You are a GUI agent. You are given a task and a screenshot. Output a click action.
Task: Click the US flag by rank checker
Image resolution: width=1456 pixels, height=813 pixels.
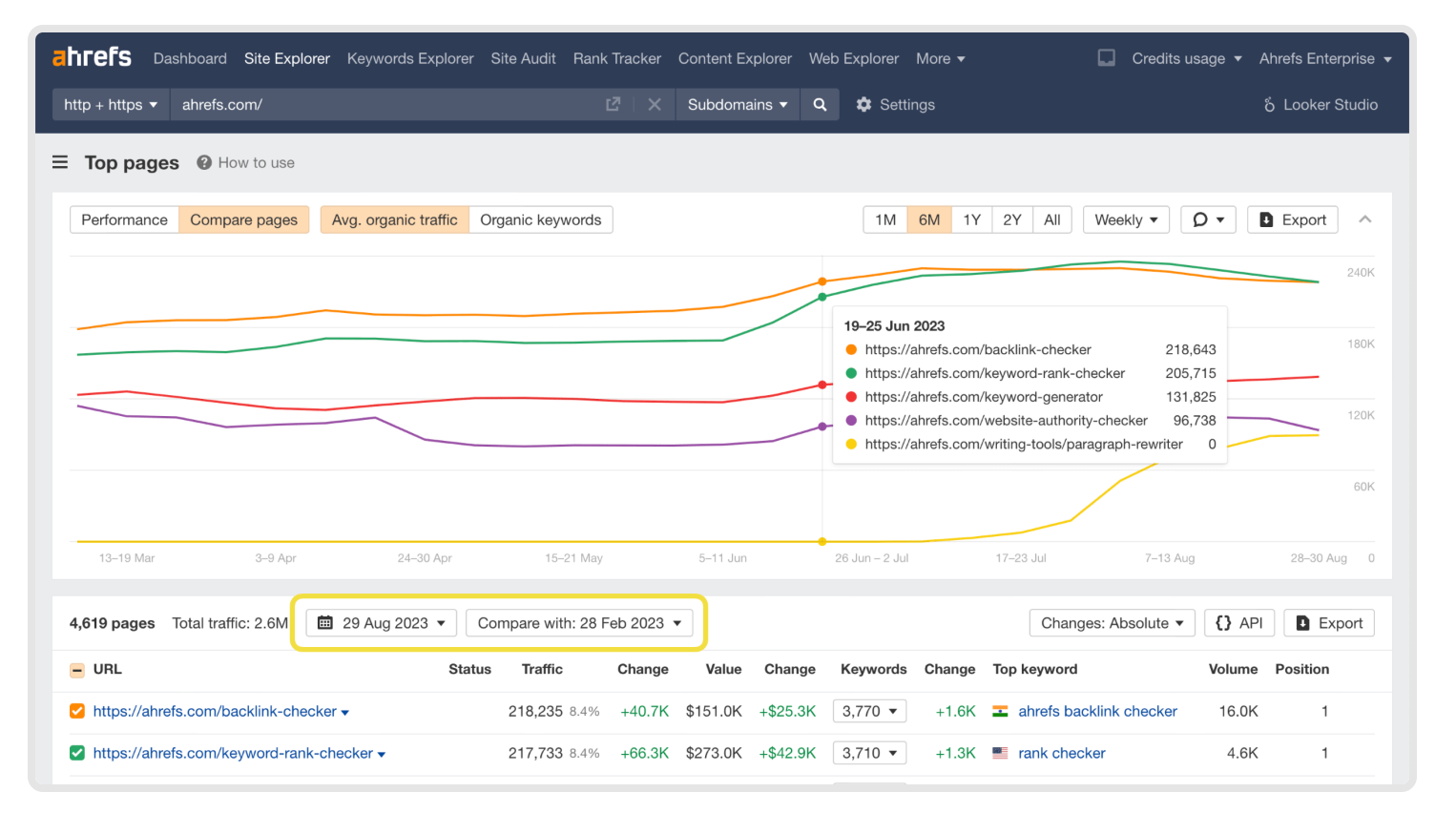pos(1000,754)
